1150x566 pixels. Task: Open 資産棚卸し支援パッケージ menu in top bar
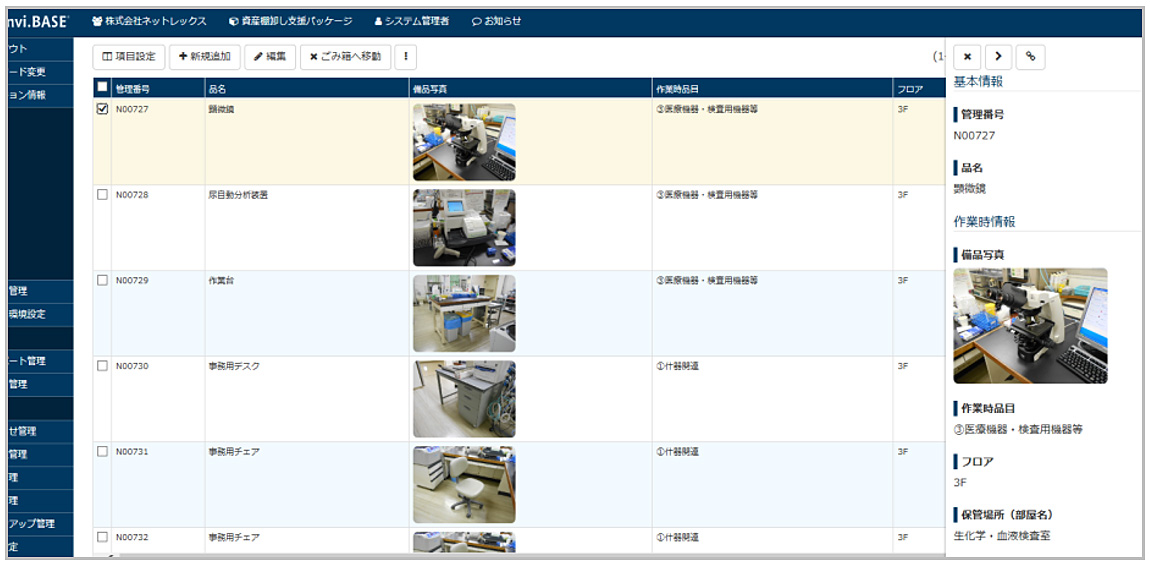click(290, 21)
